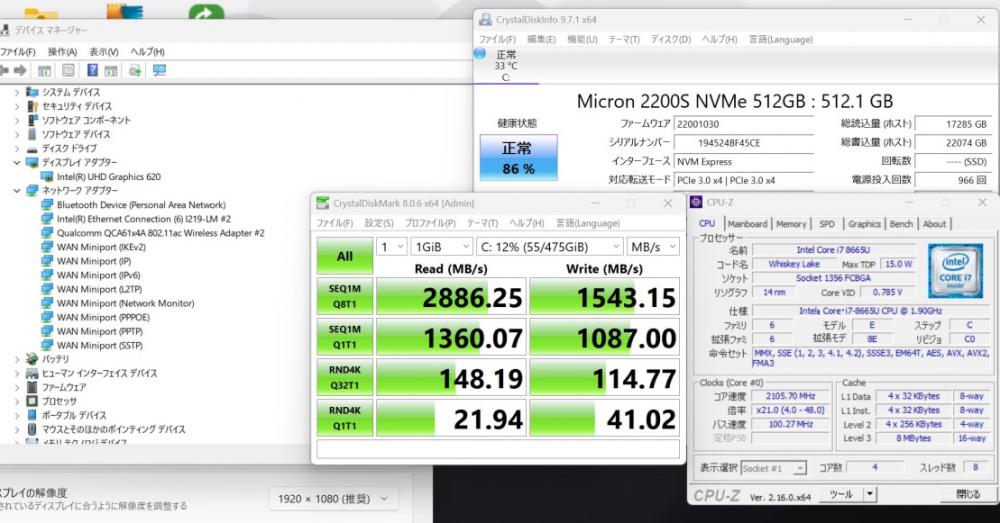Select WAN Miniport (Network Monitor) entry
This screenshot has height=523, width=1000.
pyautogui.click(x=126, y=303)
